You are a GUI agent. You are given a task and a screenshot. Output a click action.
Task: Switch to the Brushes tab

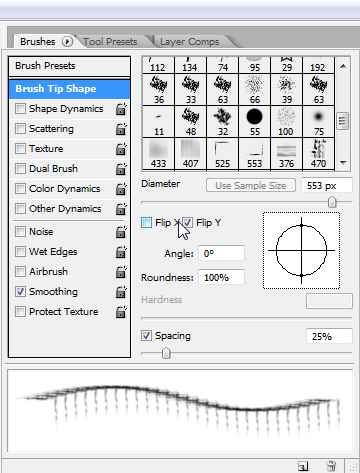click(38, 42)
